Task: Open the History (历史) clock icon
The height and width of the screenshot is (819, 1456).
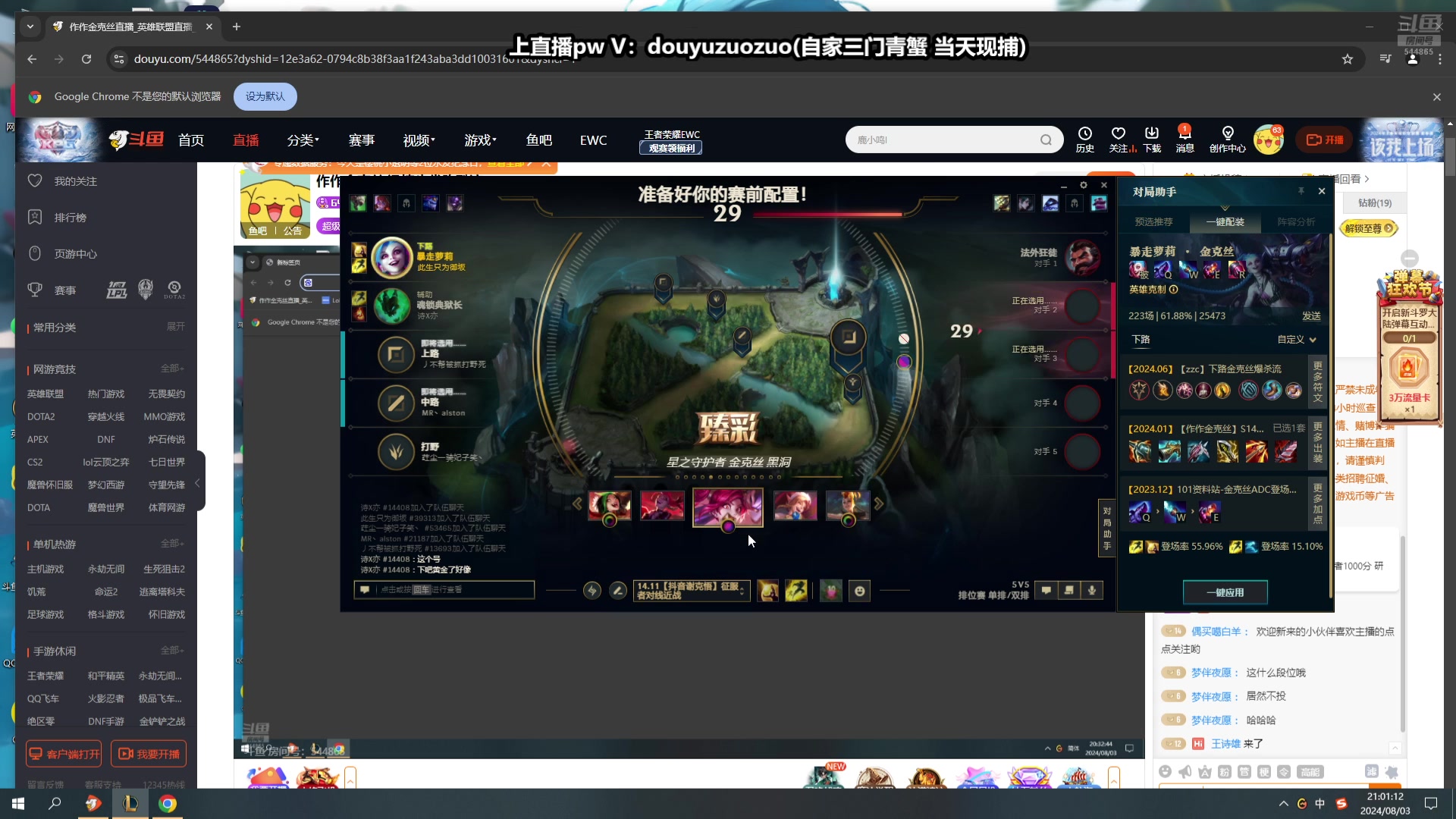Action: [1084, 140]
